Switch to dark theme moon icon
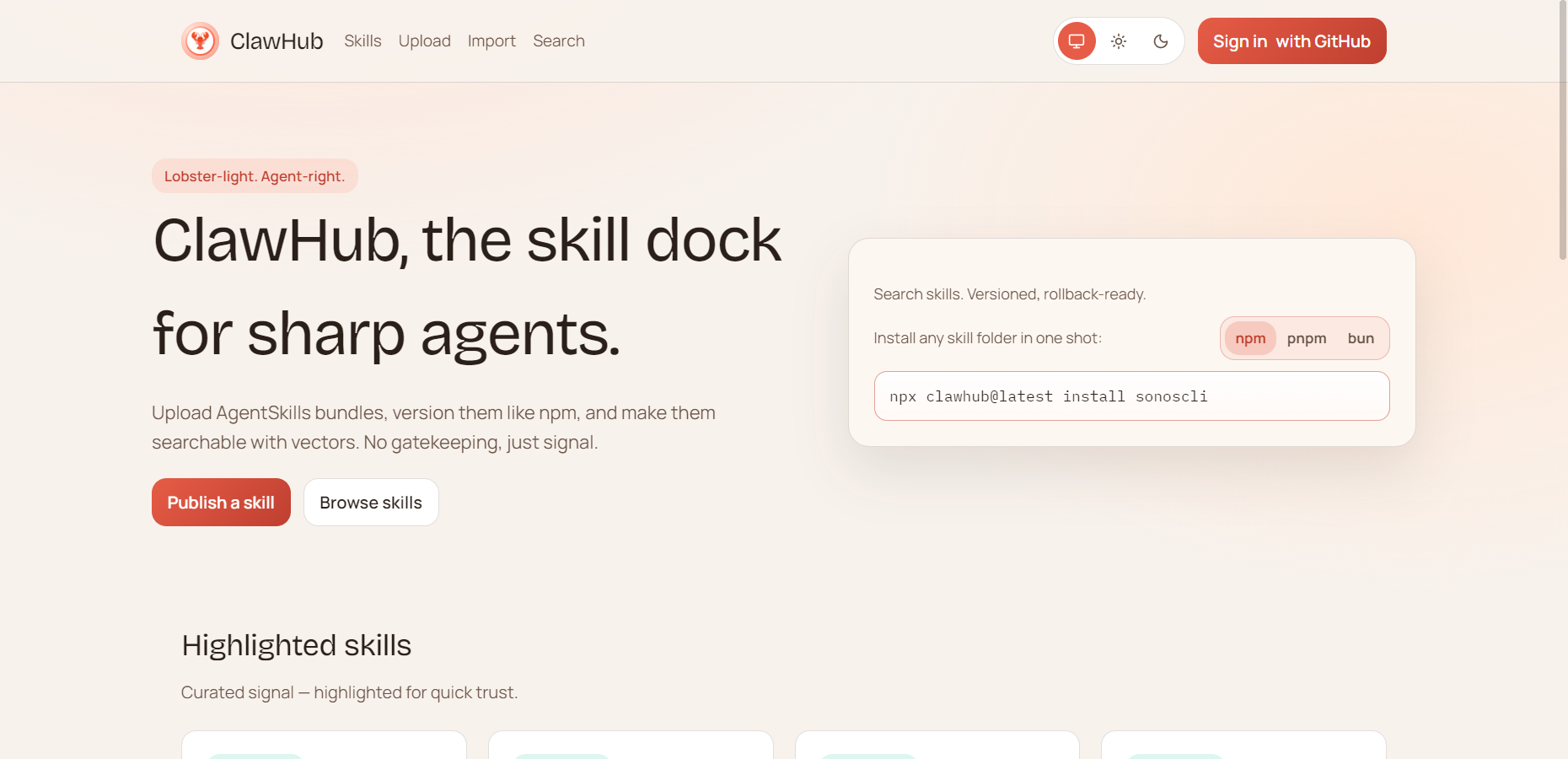 (x=1161, y=41)
